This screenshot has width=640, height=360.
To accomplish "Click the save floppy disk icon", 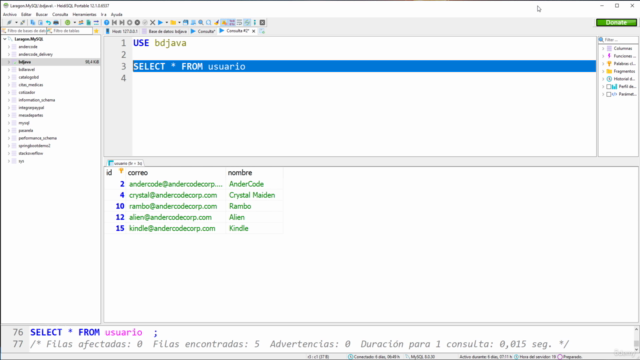I will coord(186,22).
